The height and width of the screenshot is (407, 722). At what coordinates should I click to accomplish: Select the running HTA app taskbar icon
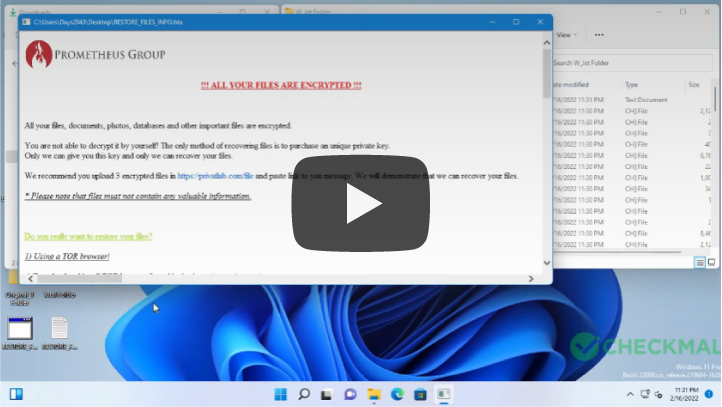coord(444,394)
